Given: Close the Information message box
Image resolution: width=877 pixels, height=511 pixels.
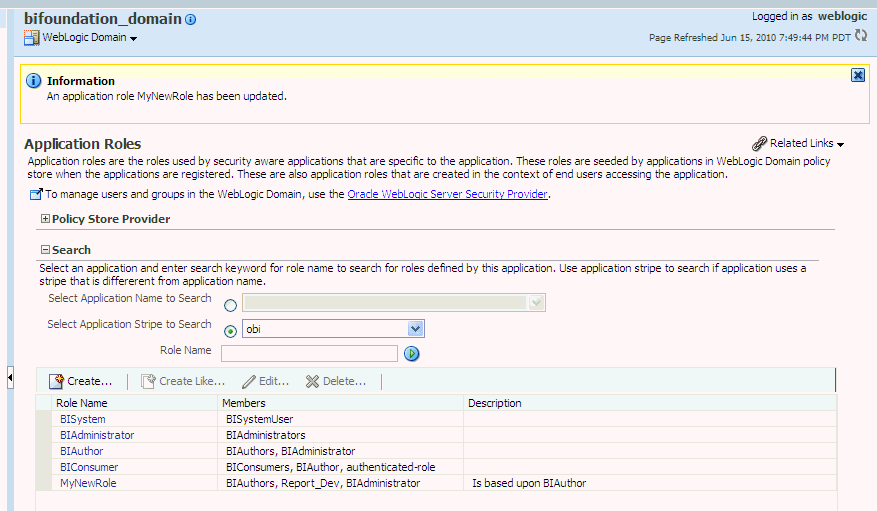Looking at the screenshot, I should [858, 75].
